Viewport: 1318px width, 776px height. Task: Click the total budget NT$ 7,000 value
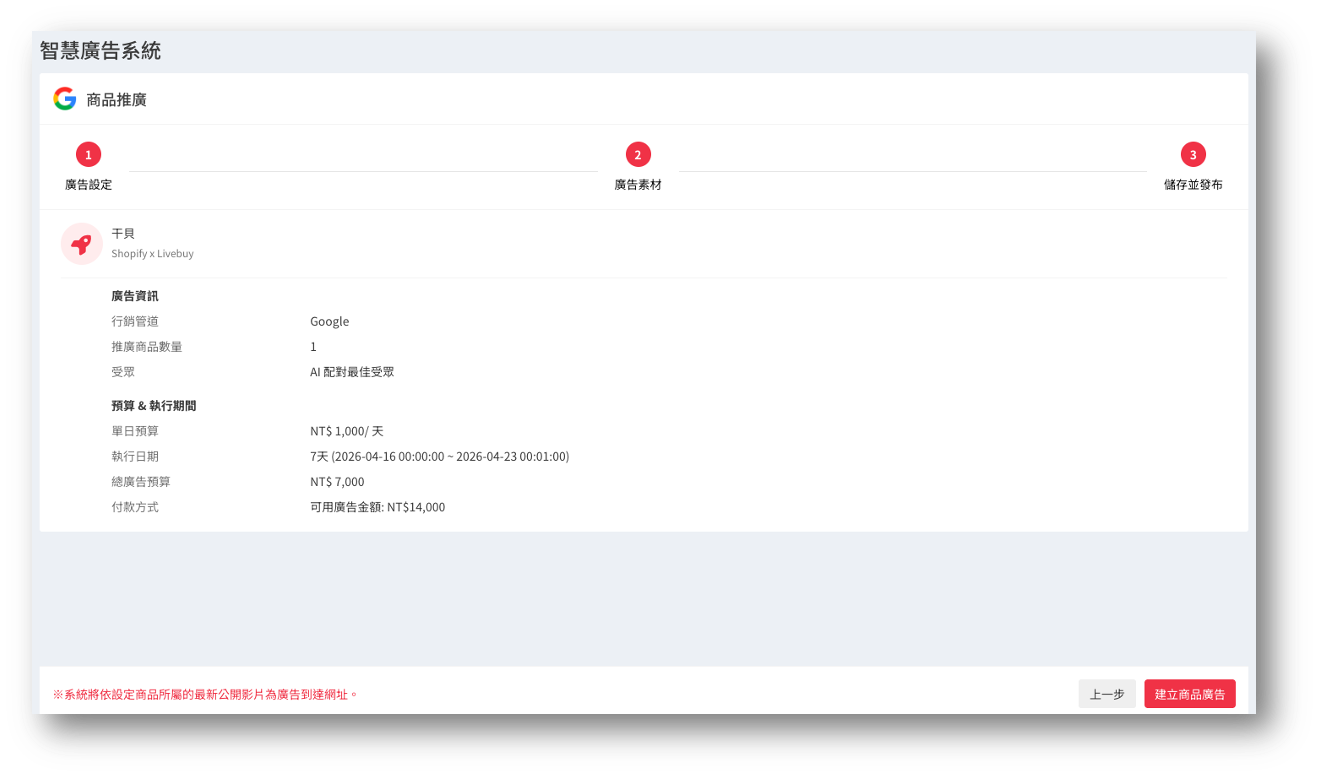(x=337, y=482)
